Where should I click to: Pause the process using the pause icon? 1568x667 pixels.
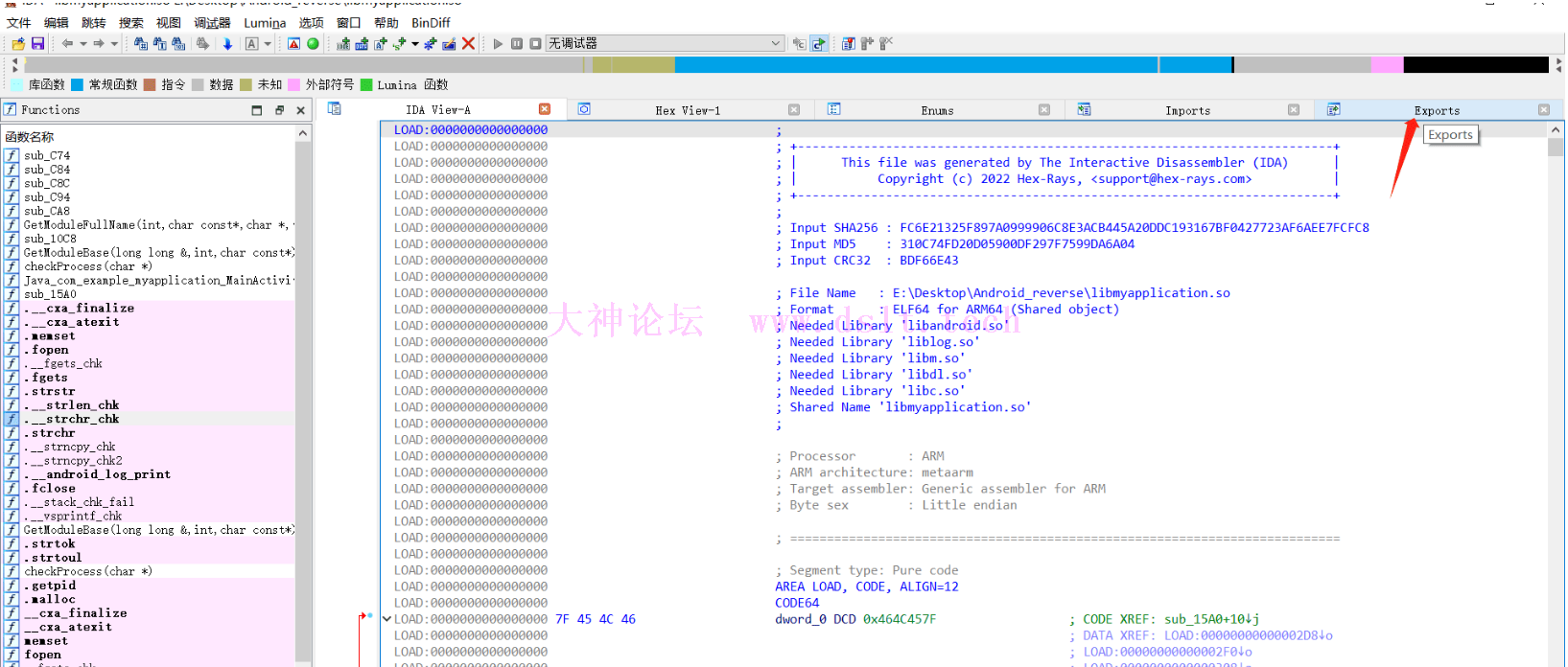[517, 44]
